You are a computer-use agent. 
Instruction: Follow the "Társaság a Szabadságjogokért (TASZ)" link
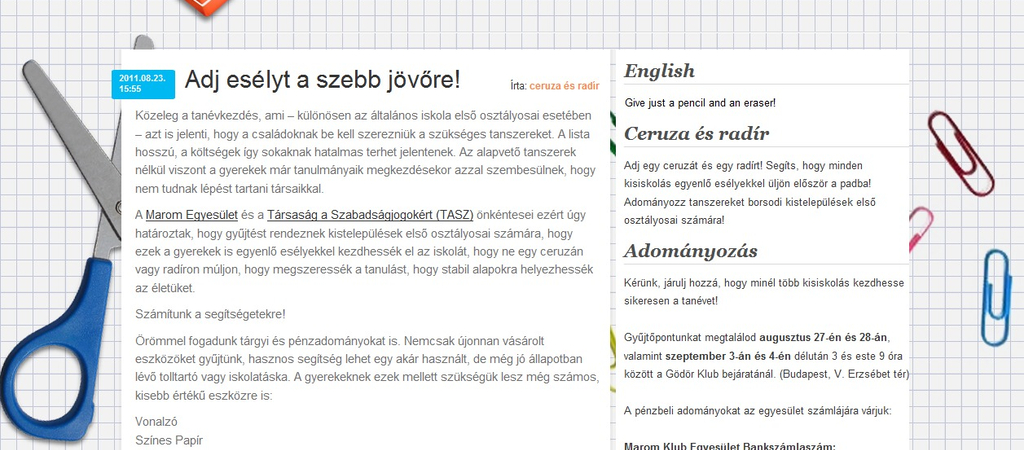(370, 214)
